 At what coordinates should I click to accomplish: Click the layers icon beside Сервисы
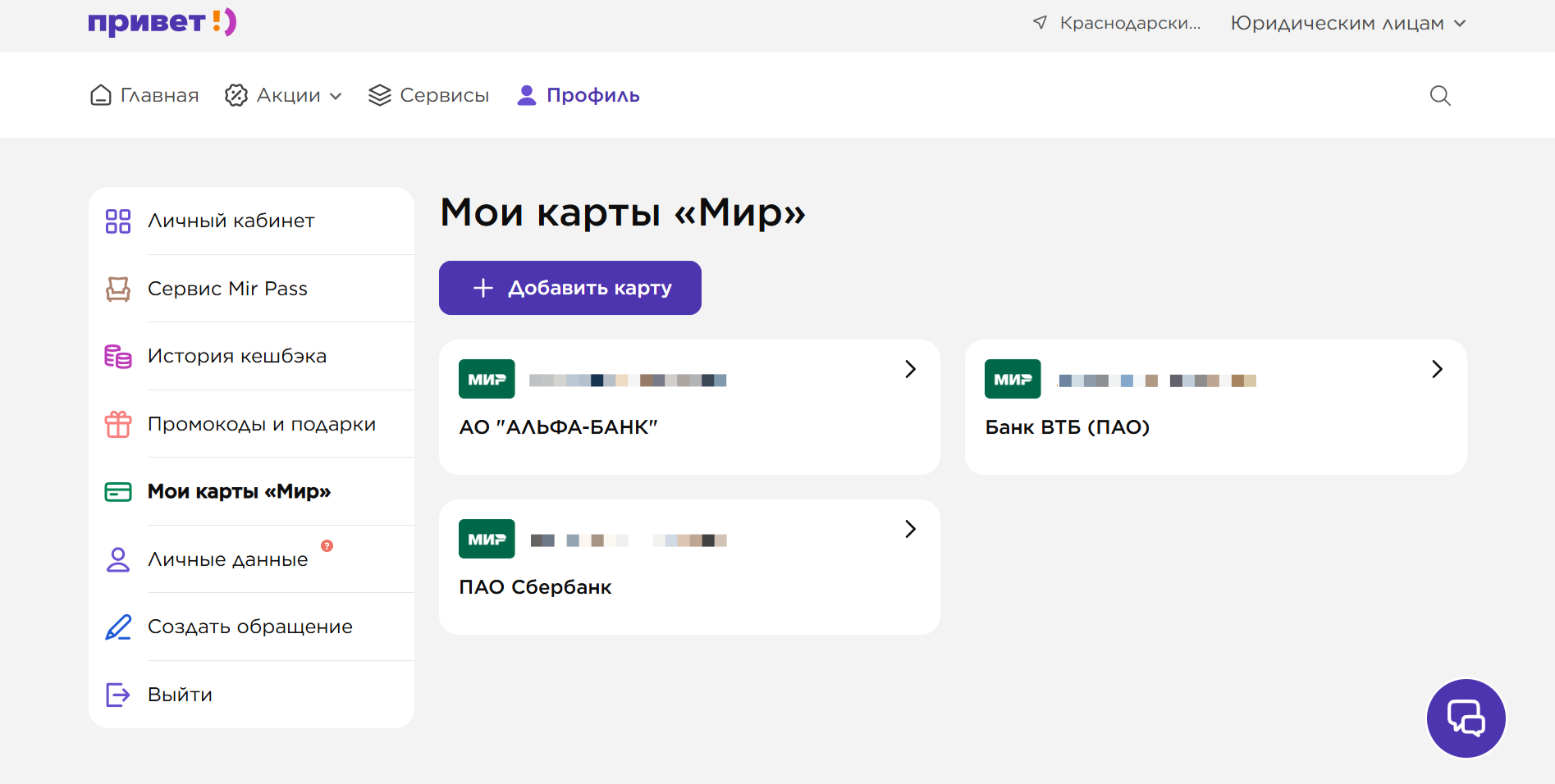(380, 95)
